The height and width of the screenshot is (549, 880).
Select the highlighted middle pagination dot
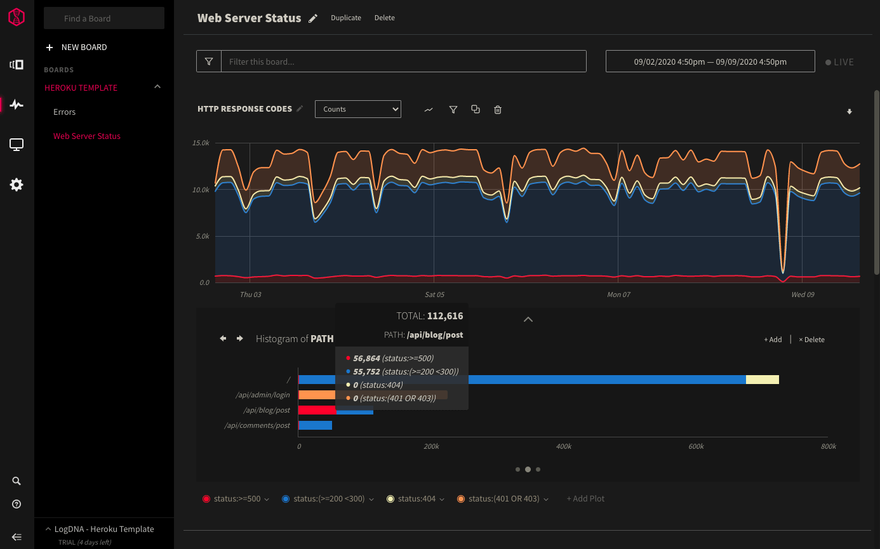tap(528, 469)
